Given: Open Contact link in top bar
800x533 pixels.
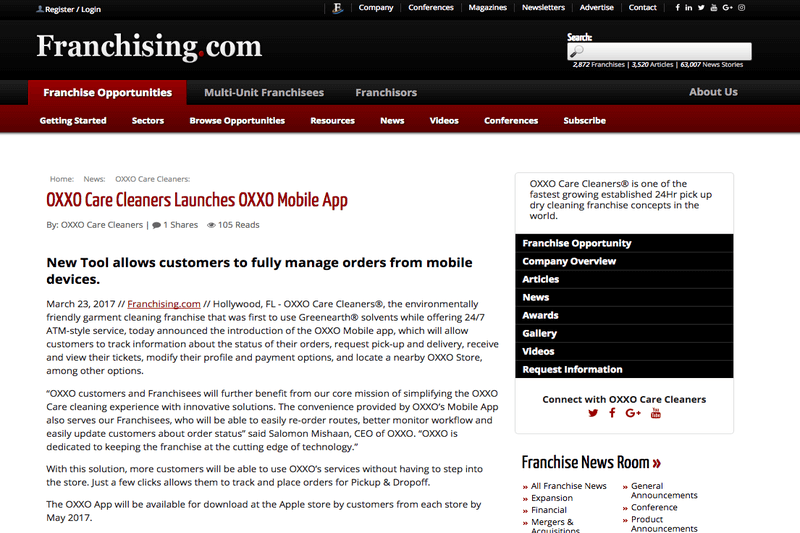Looking at the screenshot, I should (642, 8).
